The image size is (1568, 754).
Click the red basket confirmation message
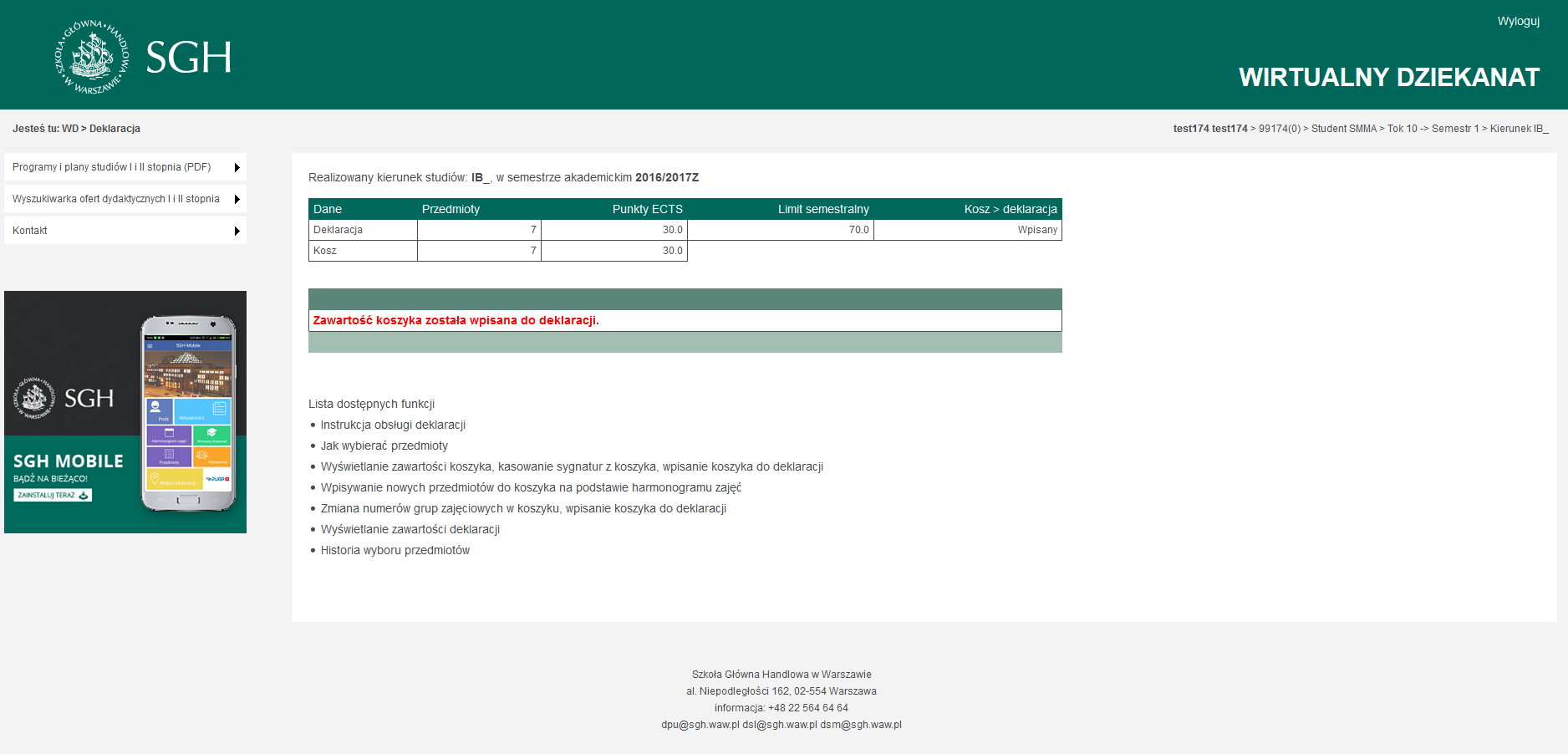pyautogui.click(x=456, y=320)
